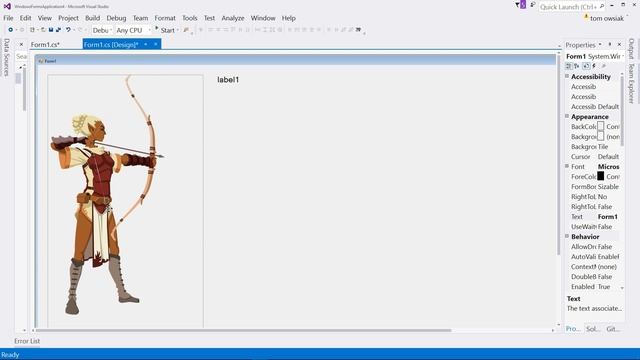Open the Form1 object selector dropdown
The image size is (640, 360).
623,56
